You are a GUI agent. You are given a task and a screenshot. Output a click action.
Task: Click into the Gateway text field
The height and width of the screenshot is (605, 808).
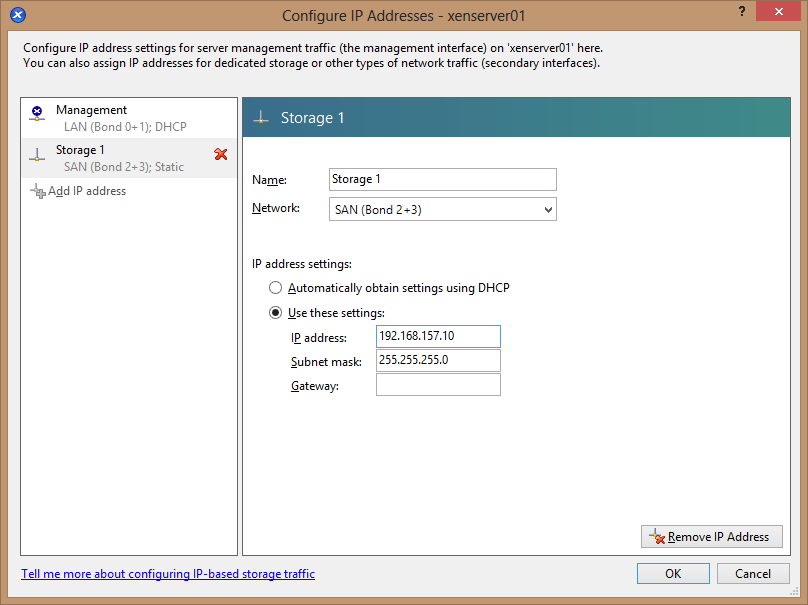click(x=438, y=385)
